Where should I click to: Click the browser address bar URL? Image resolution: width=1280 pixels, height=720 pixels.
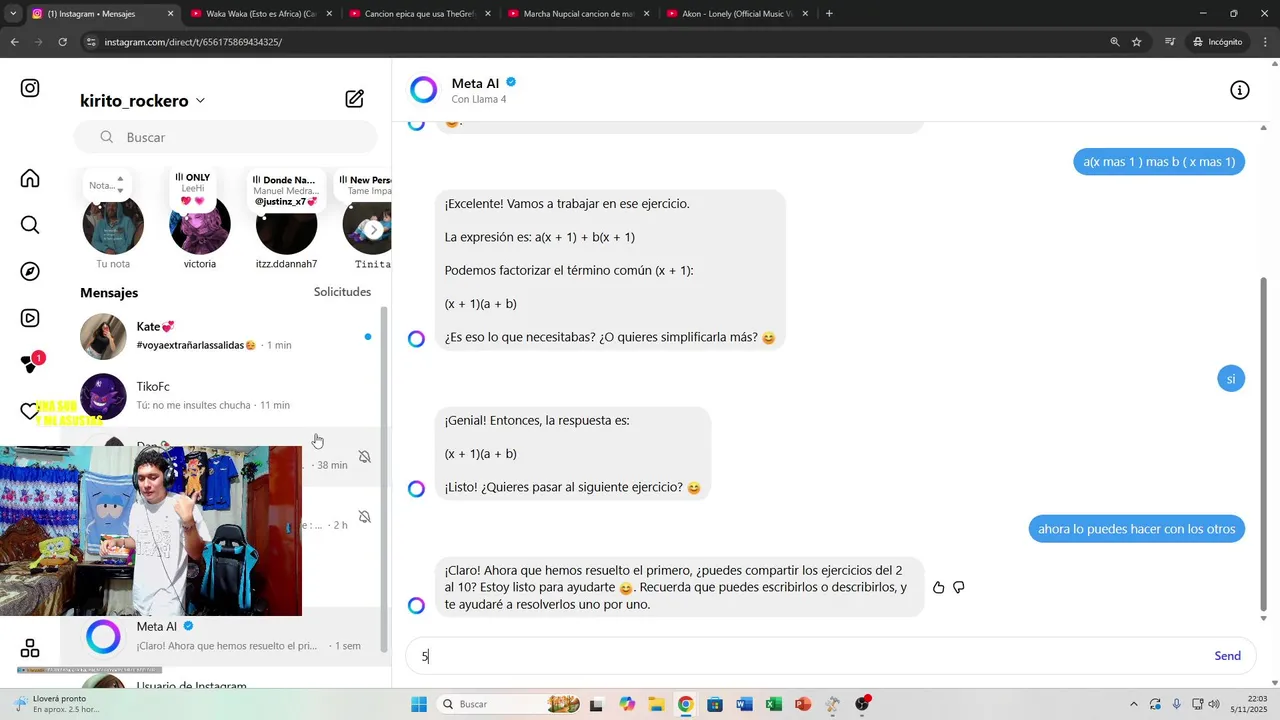(193, 42)
